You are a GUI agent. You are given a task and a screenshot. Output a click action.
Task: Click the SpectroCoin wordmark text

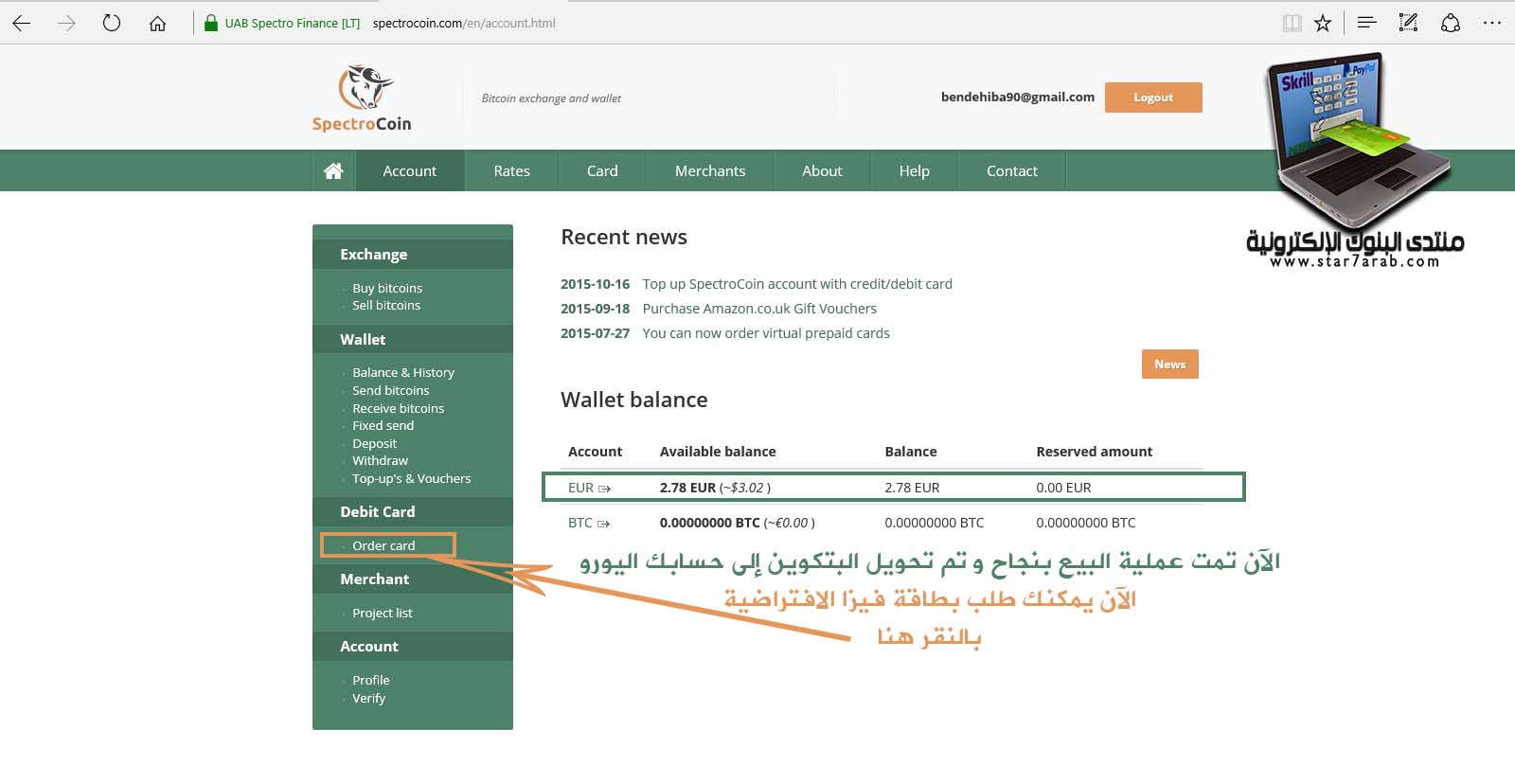click(362, 124)
